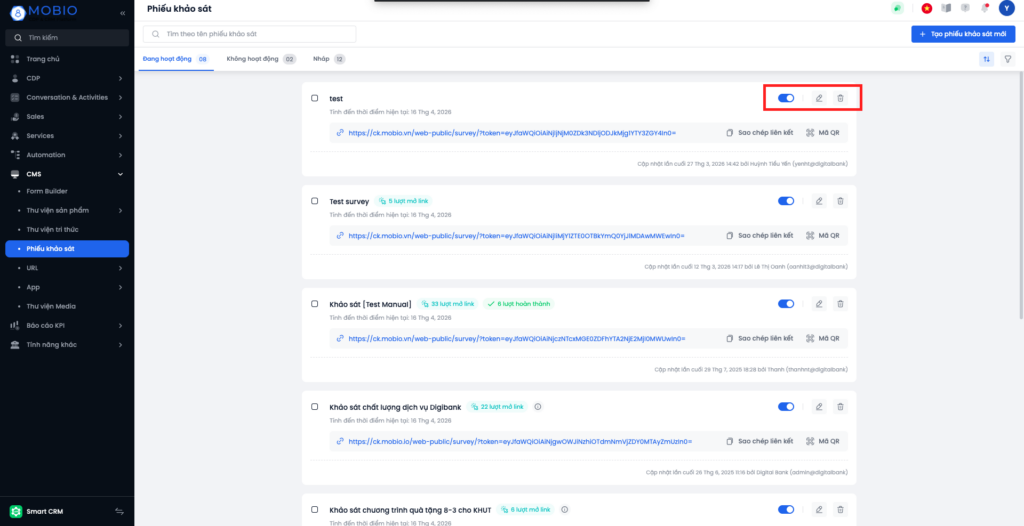Image resolution: width=1024 pixels, height=526 pixels.
Task: Click the info icon beside the Digibank survey
Action: click(x=537, y=407)
